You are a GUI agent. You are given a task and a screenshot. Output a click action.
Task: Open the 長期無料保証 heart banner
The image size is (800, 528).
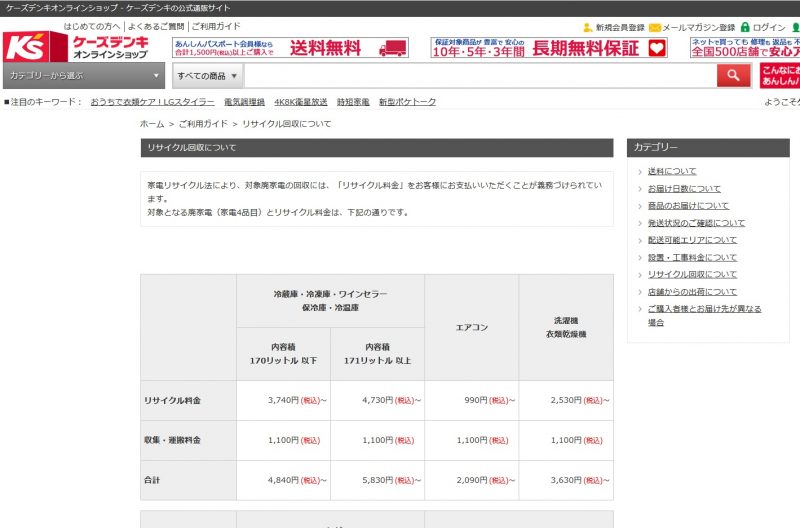[548, 47]
